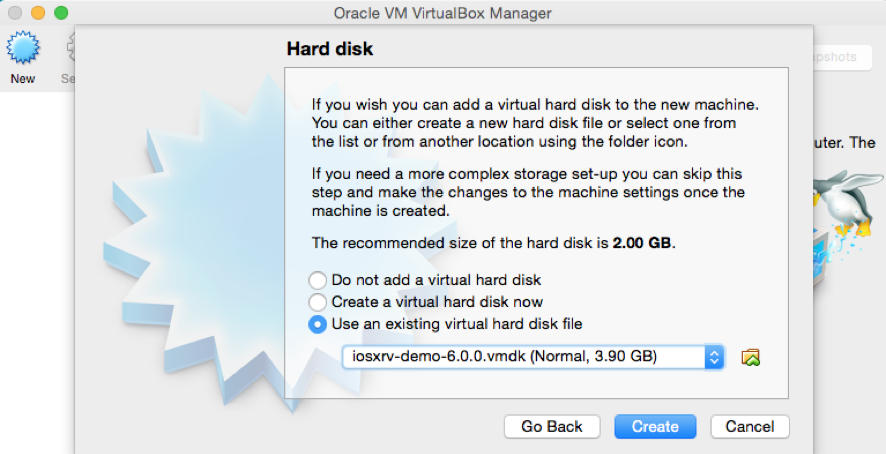The width and height of the screenshot is (886, 454).
Task: Click the yellow minimize window button
Action: 38,12
